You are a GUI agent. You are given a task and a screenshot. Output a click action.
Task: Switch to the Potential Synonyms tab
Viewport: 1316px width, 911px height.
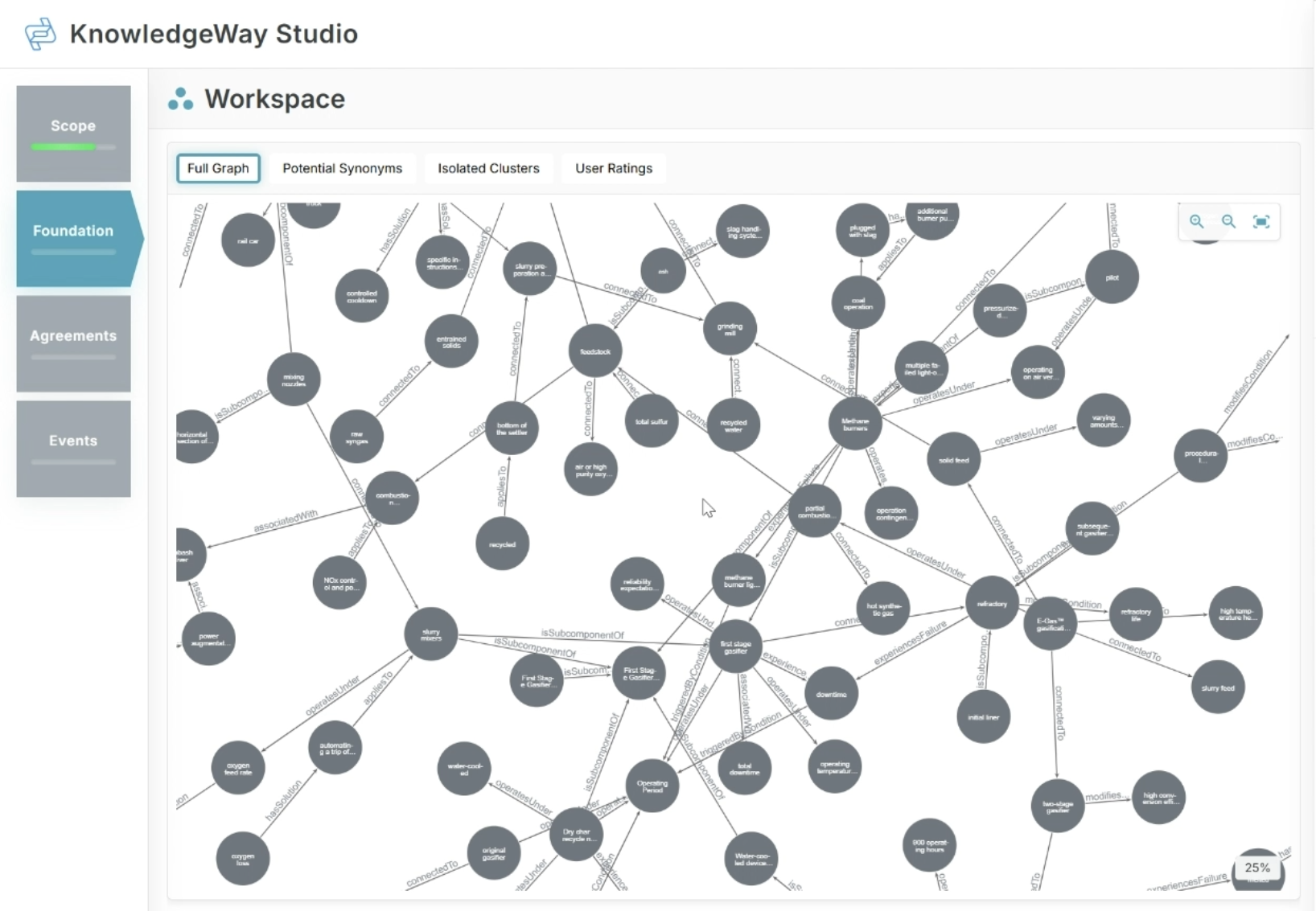click(342, 168)
